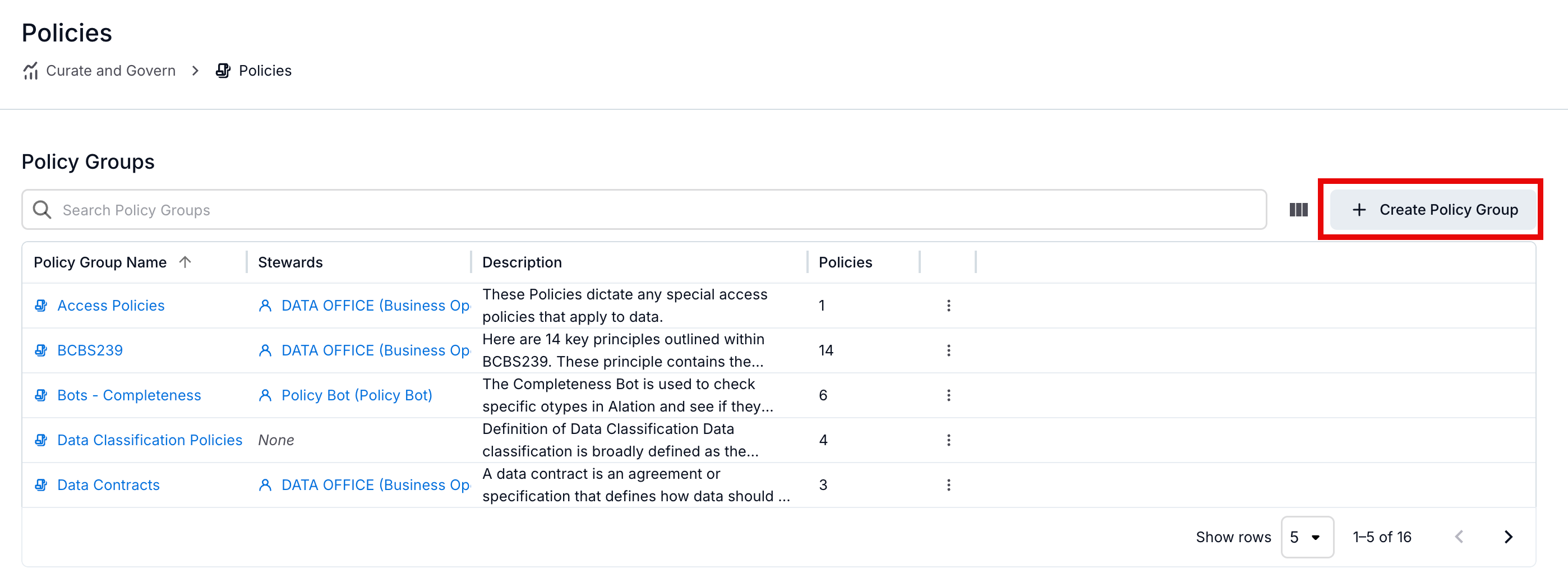Open the Data Classification Policies link
The image size is (1568, 573).
point(149,440)
